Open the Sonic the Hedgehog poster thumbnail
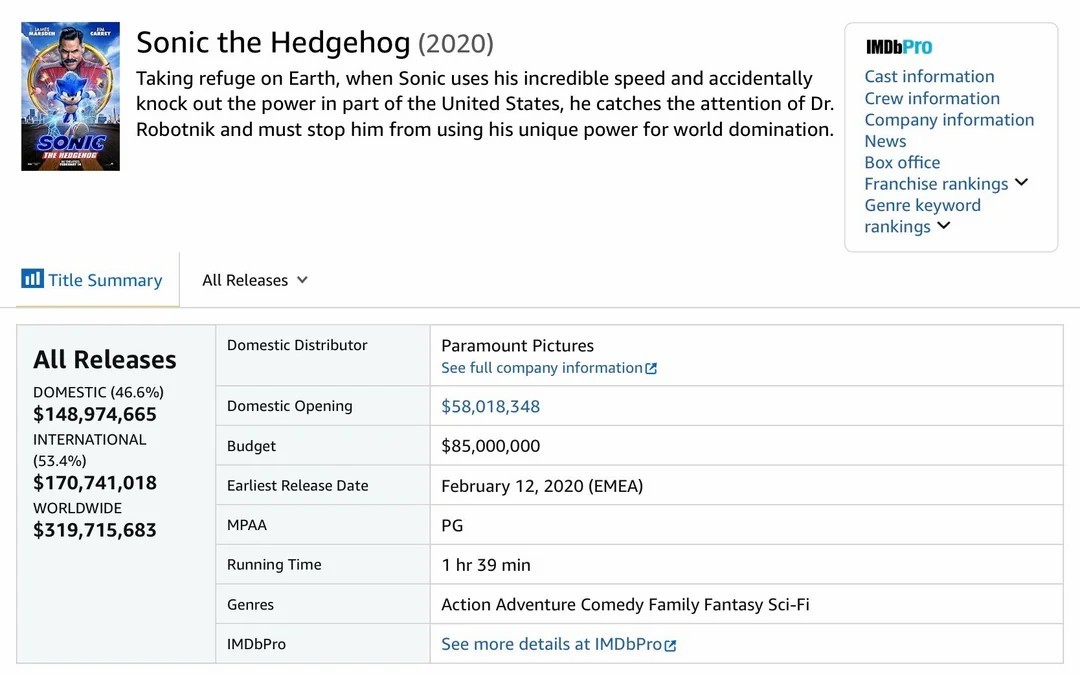 pyautogui.click(x=70, y=96)
